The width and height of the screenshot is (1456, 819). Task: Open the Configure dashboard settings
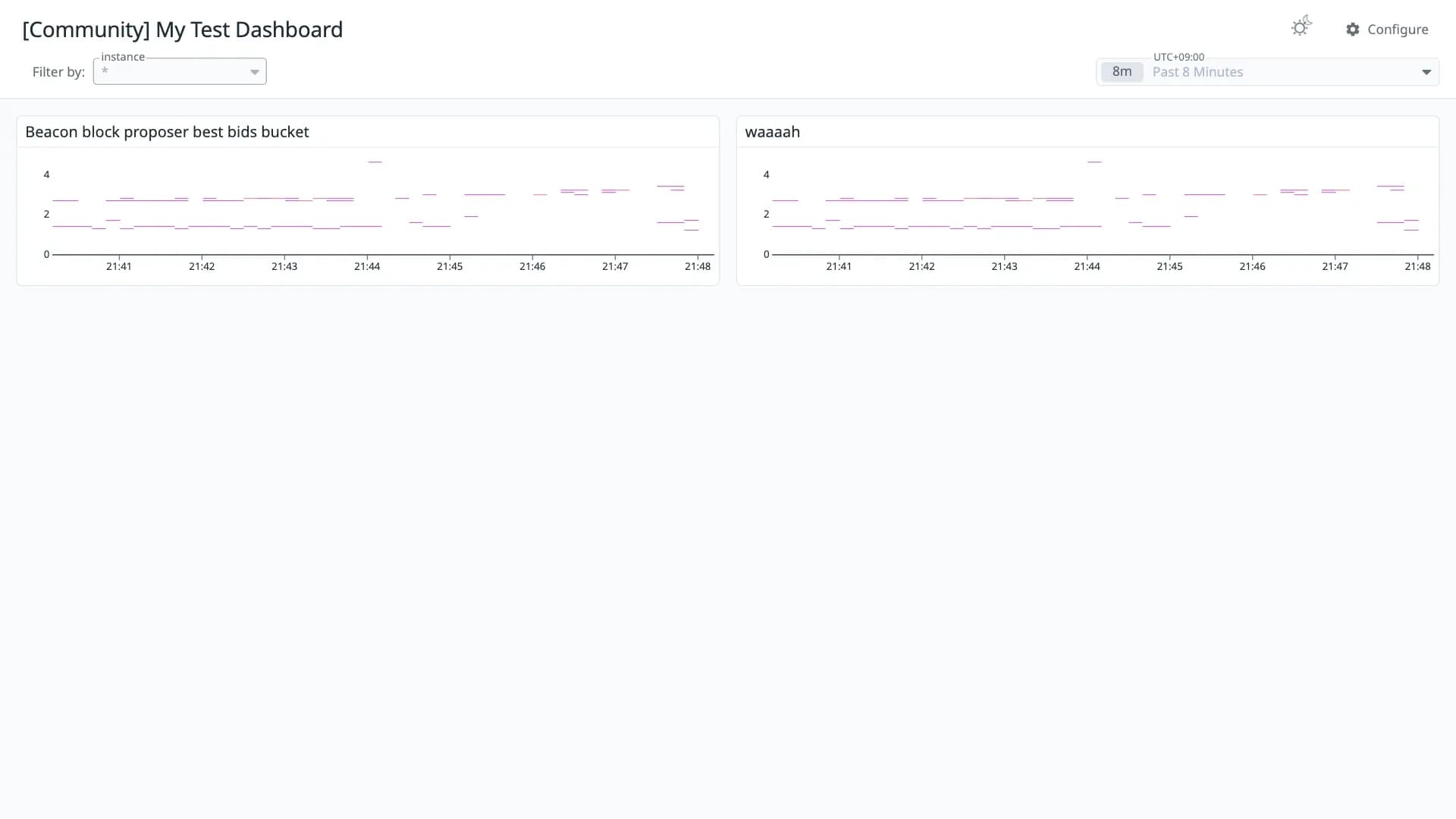(x=1387, y=30)
